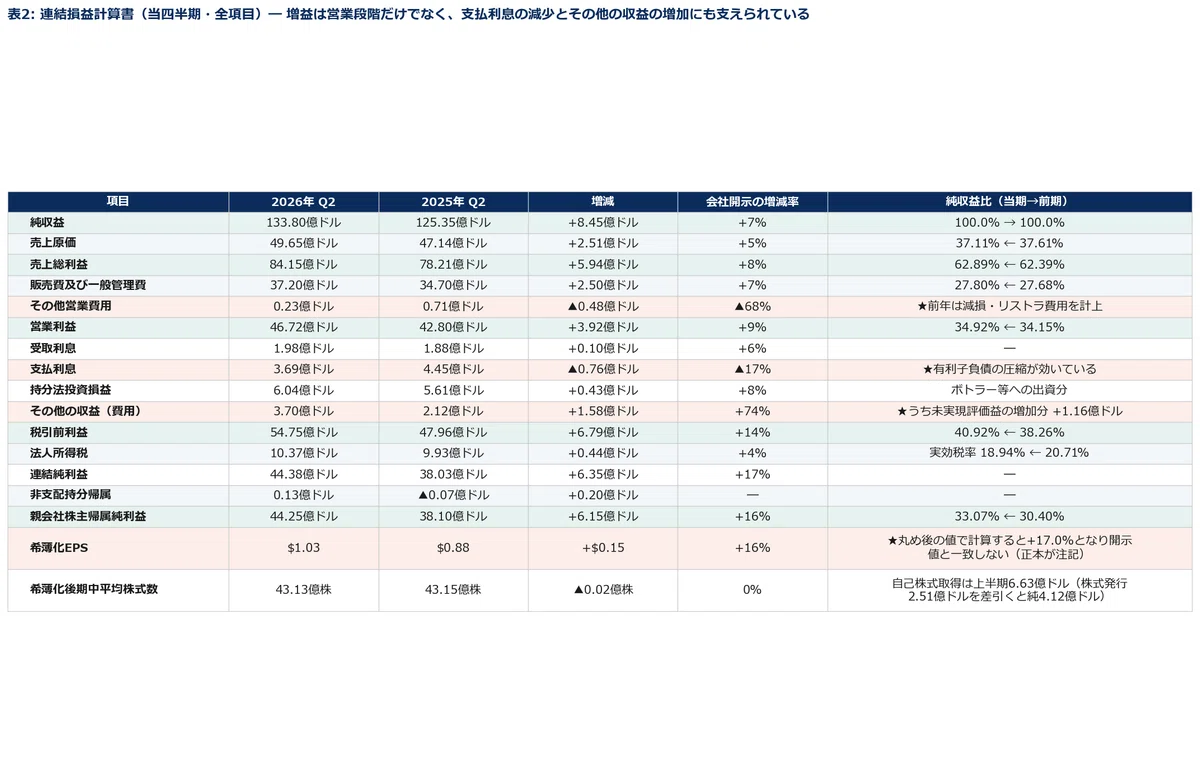
Task: Click the 84.15億ドル cell
Action: (x=303, y=264)
